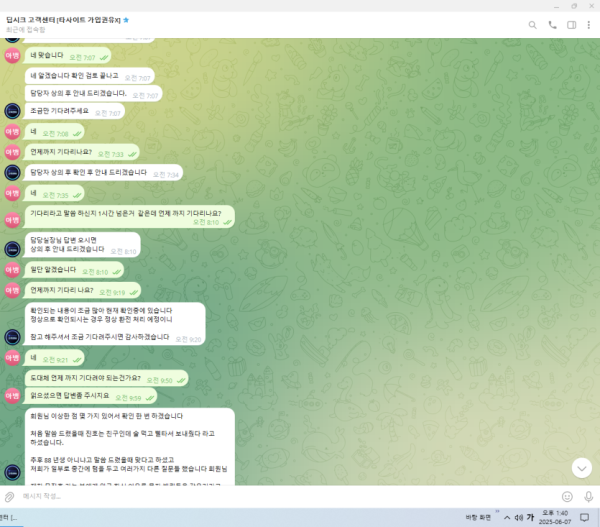Viewport: 600px width, 527px height.
Task: Select the 일단 알겠습니다 message bubble
Action: point(74,270)
